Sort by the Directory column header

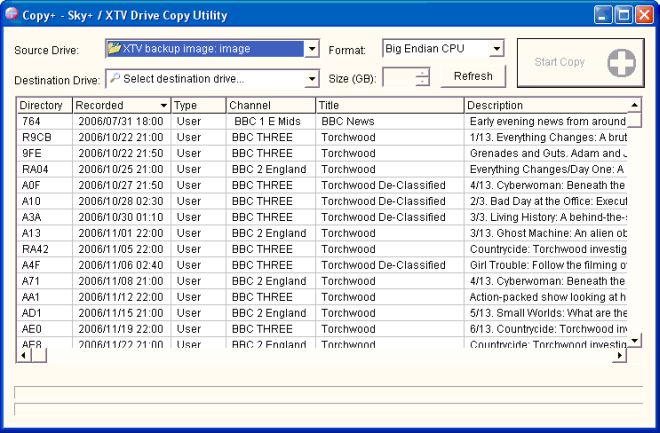point(44,105)
